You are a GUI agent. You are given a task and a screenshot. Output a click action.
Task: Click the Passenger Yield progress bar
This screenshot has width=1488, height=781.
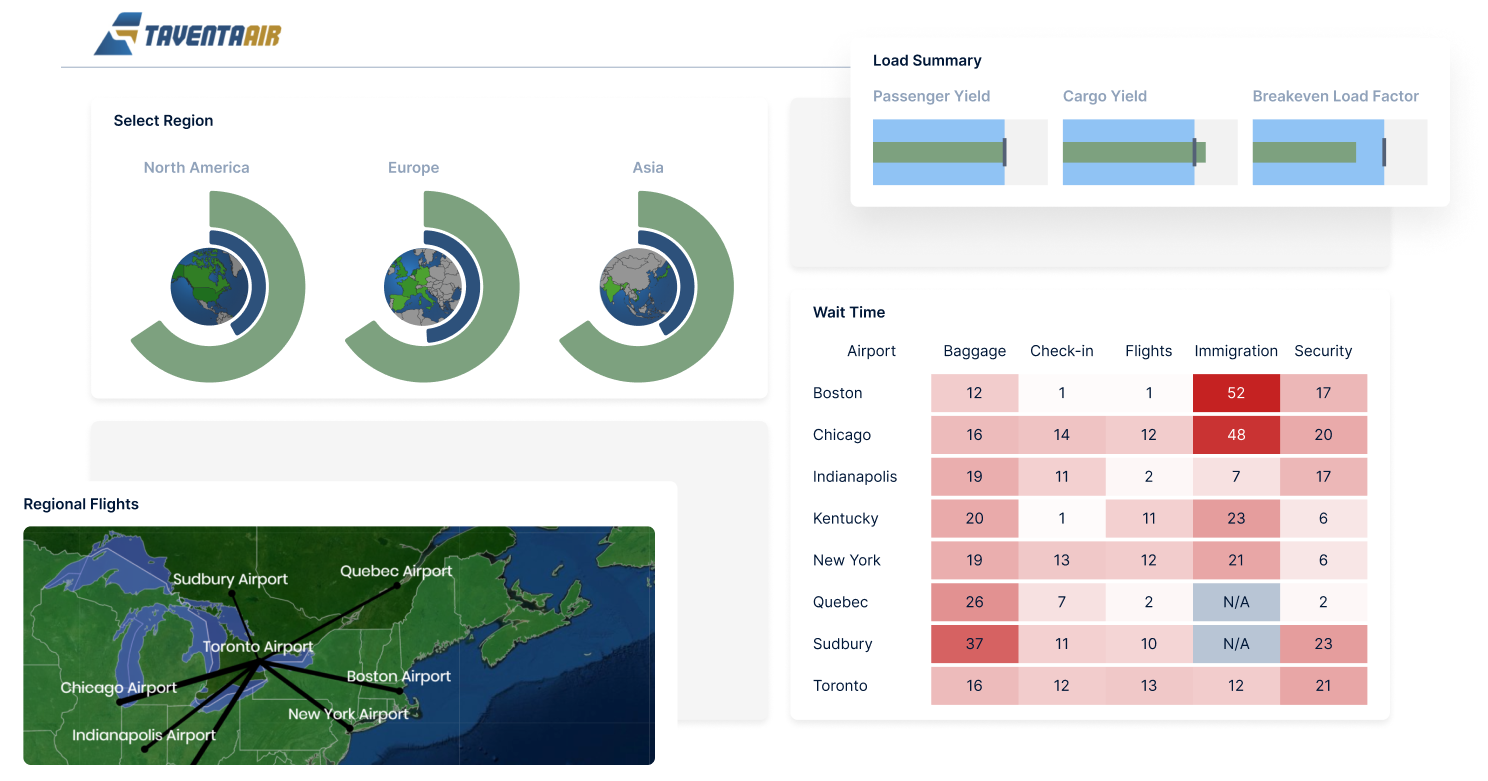(940, 152)
